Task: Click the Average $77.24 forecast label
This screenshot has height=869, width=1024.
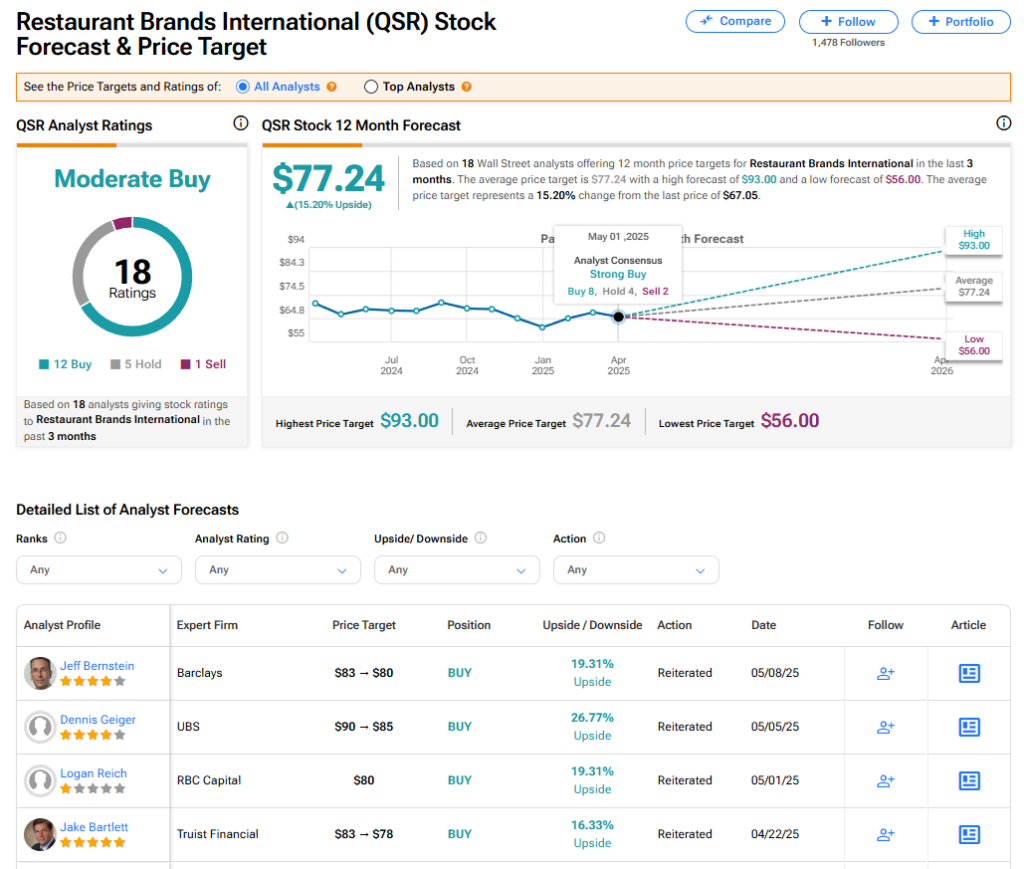Action: pyautogui.click(x=974, y=286)
